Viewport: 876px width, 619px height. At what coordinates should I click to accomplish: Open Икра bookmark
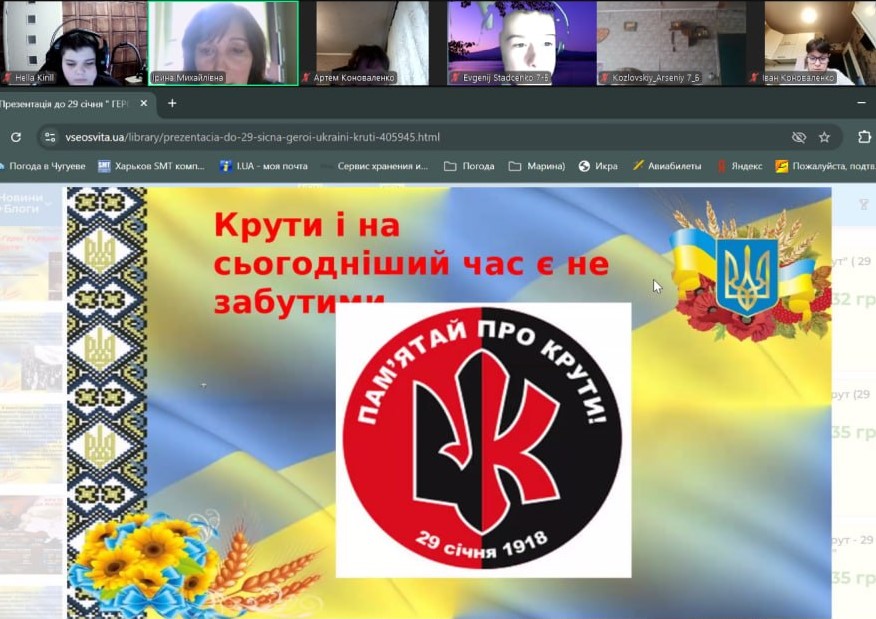click(x=598, y=166)
